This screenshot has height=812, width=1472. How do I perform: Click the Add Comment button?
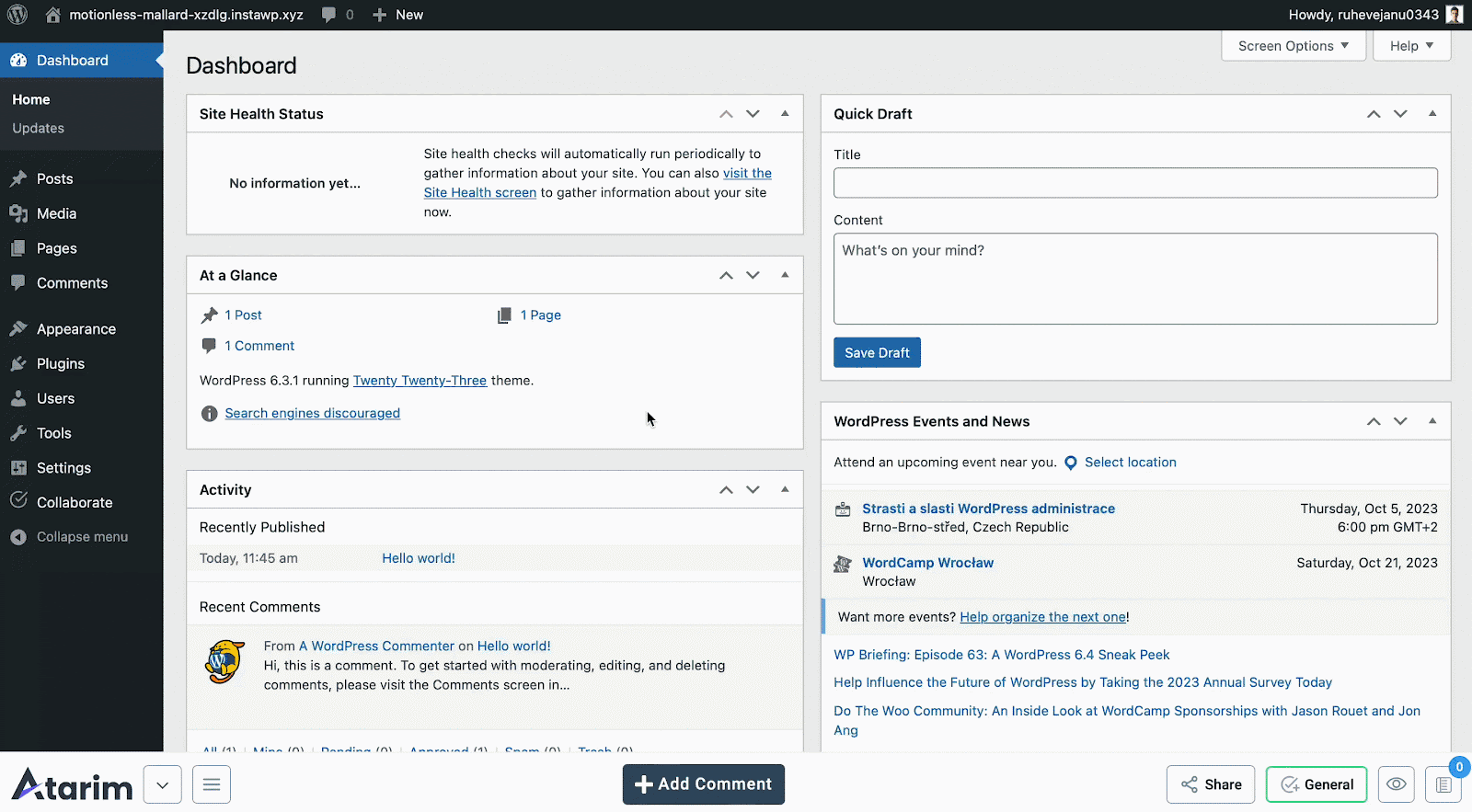pyautogui.click(x=704, y=784)
